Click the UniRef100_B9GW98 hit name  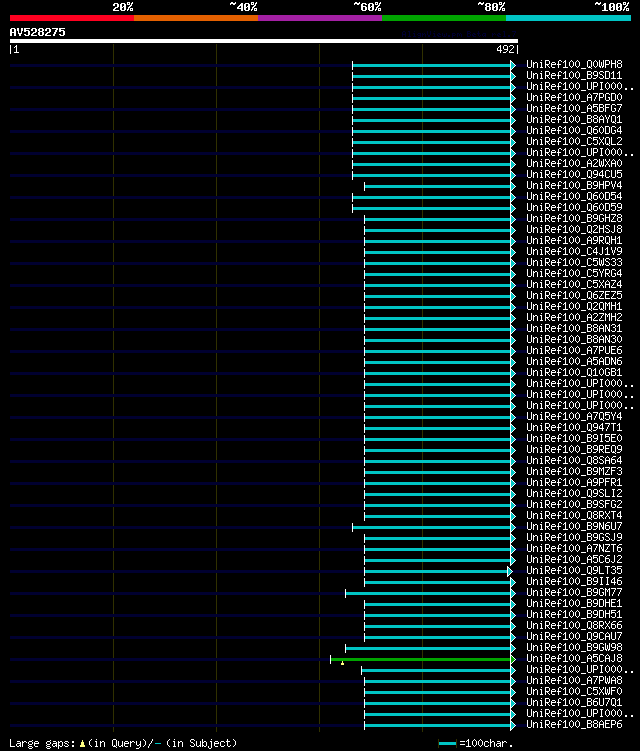[x=574, y=648]
